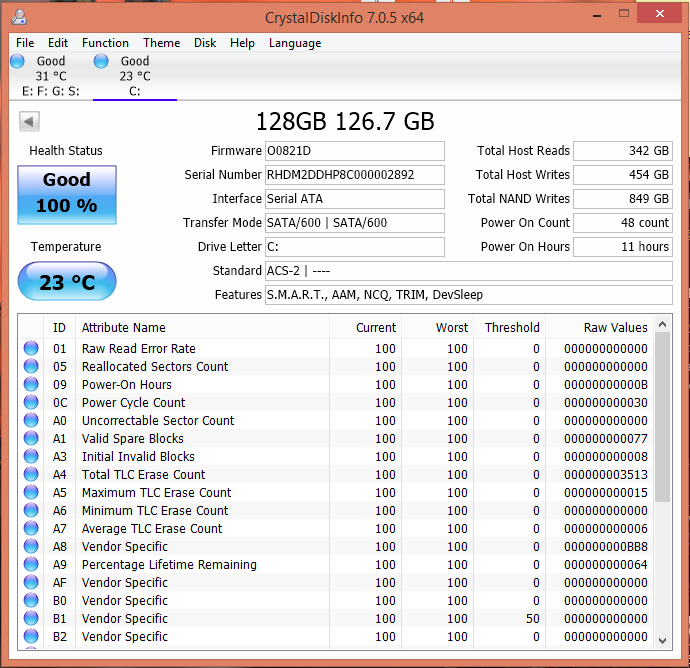Screen dimensions: 690x668
Task: Click status icon for Maximum TLC Erase Count
Action: click(31, 492)
